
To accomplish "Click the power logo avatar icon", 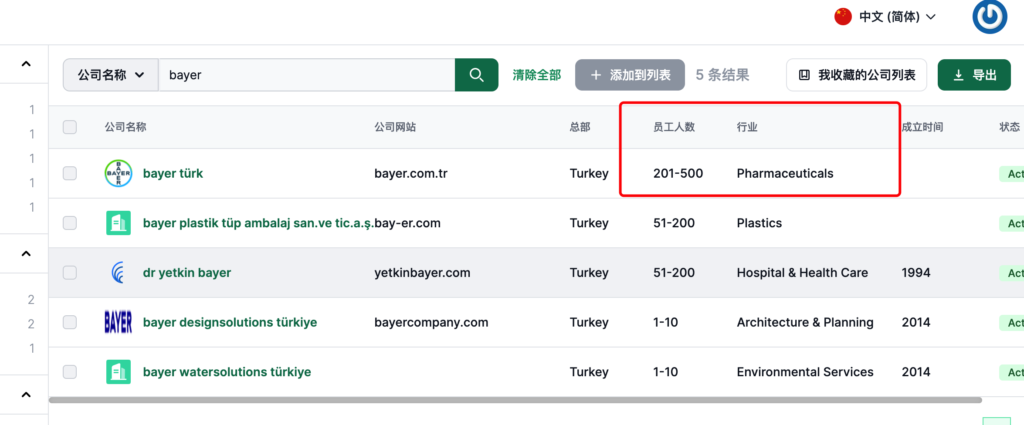I will [x=989, y=16].
